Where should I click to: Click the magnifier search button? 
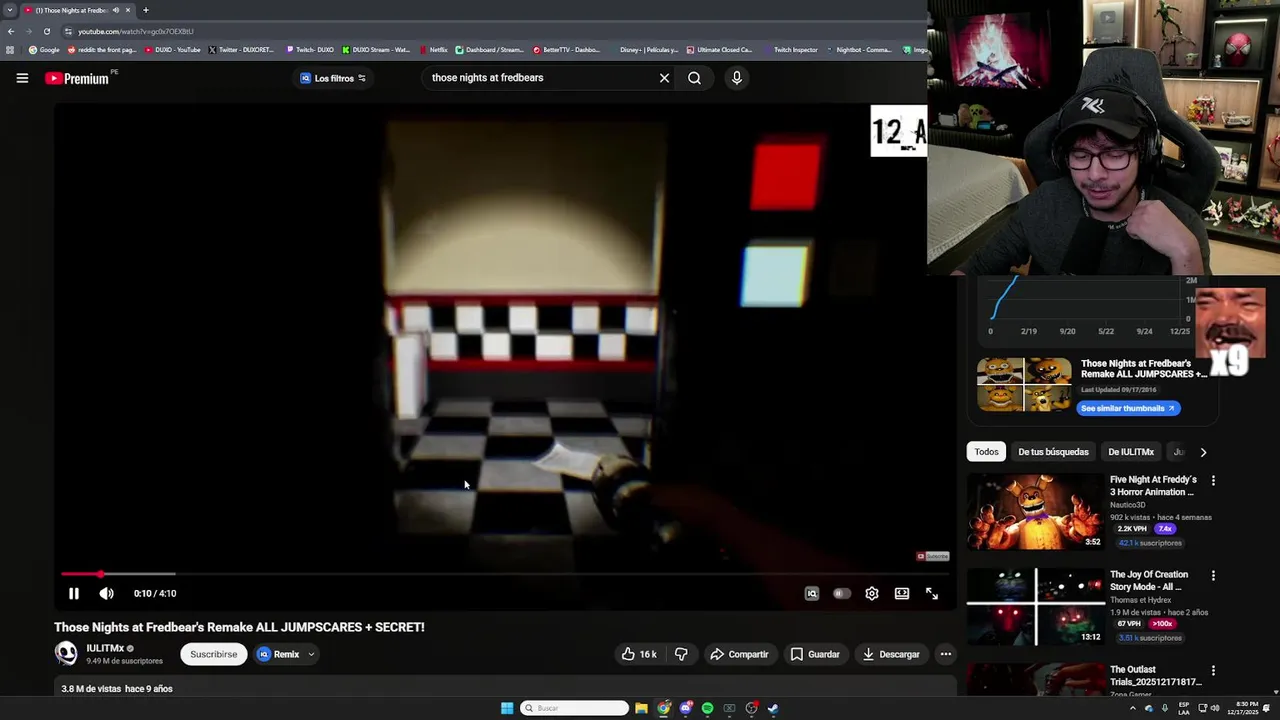[694, 78]
